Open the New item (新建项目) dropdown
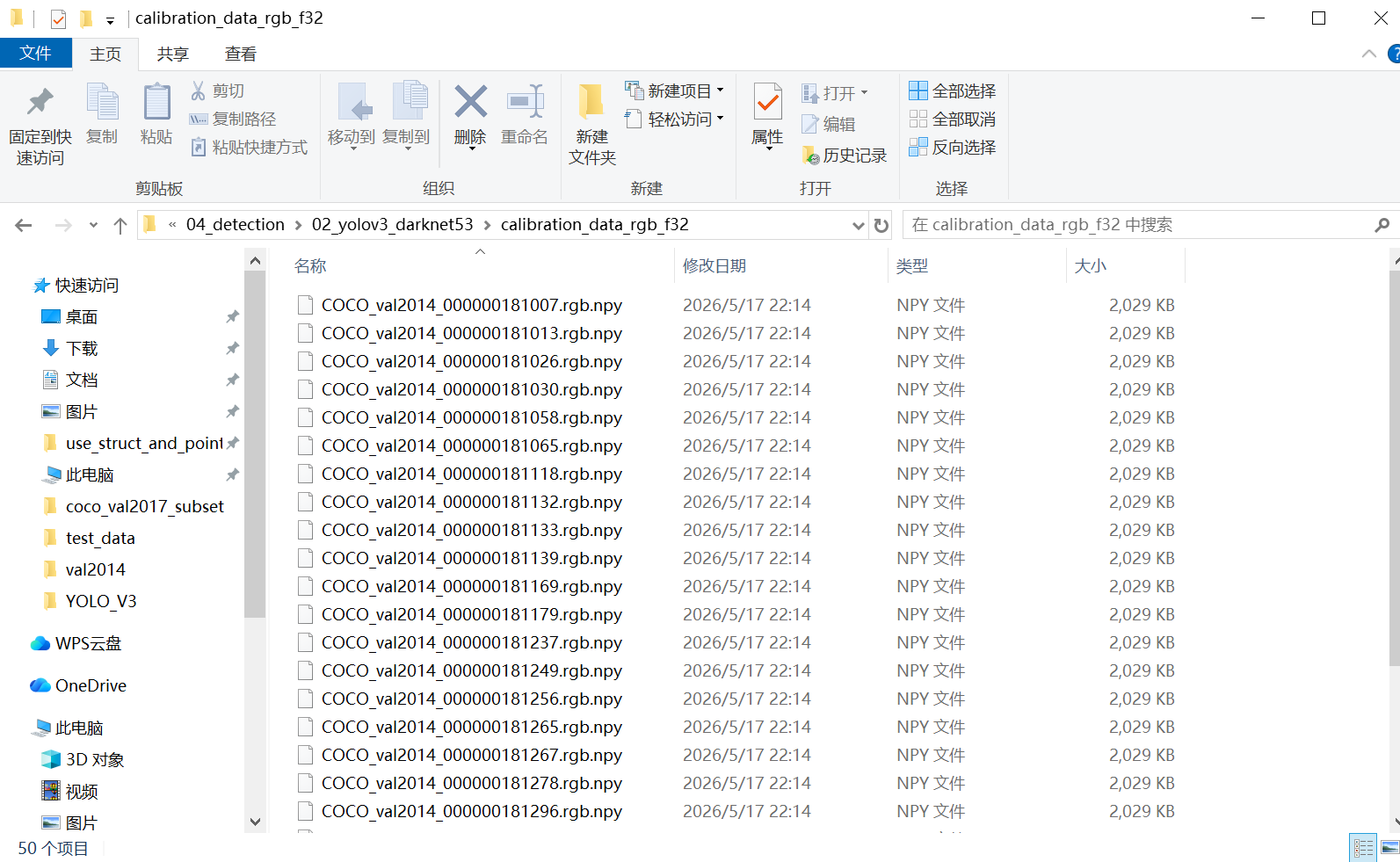The width and height of the screenshot is (1400, 862). pos(674,91)
